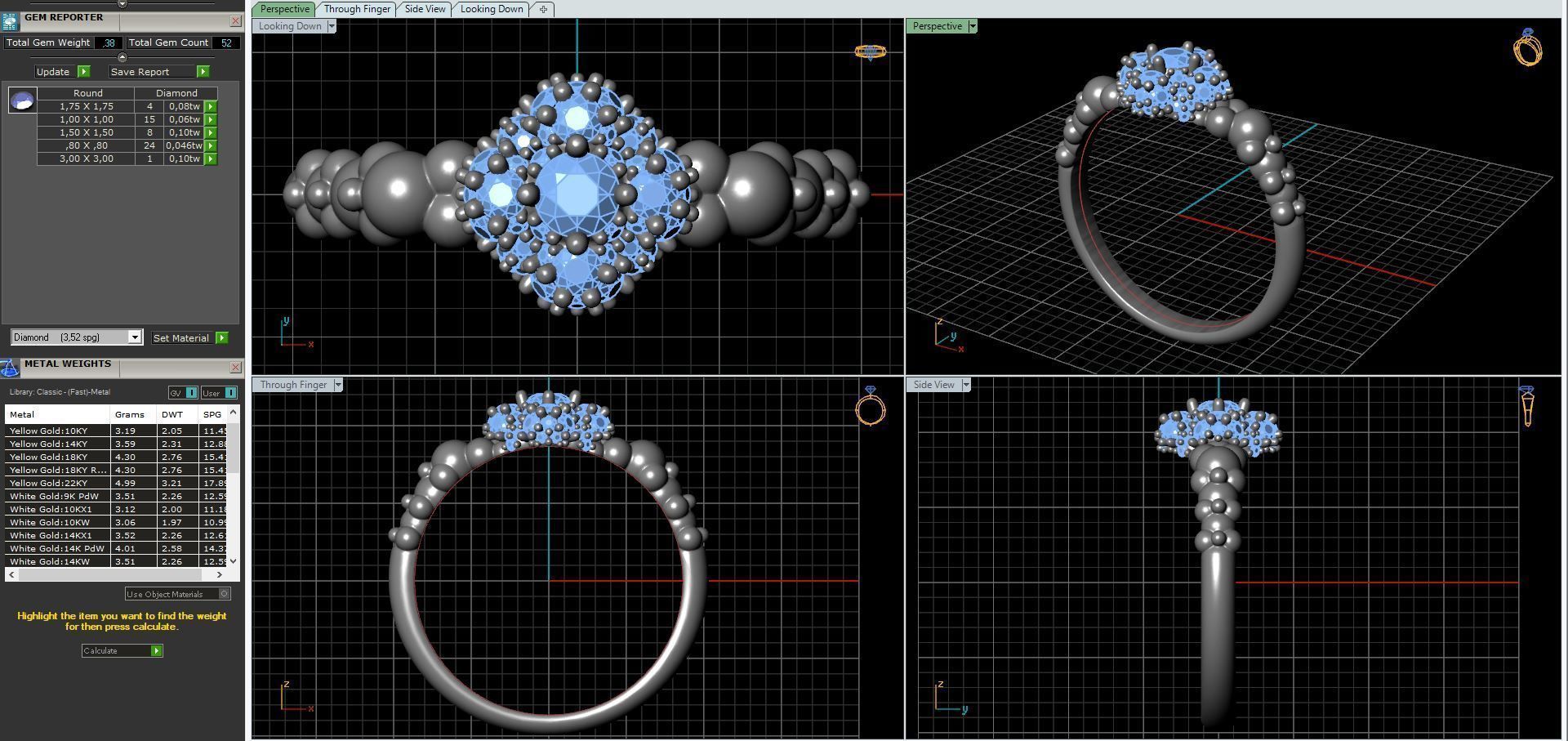The height and width of the screenshot is (741, 1568).
Task: Toggle the GV library switch
Action: point(183,393)
